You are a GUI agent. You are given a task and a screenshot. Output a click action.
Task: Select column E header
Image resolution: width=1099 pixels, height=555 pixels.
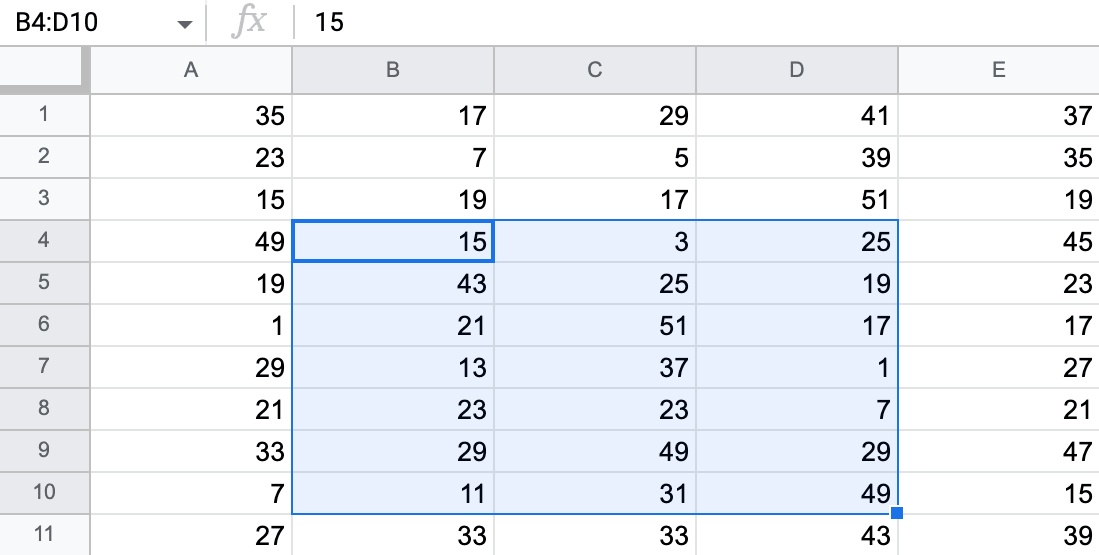pos(998,70)
